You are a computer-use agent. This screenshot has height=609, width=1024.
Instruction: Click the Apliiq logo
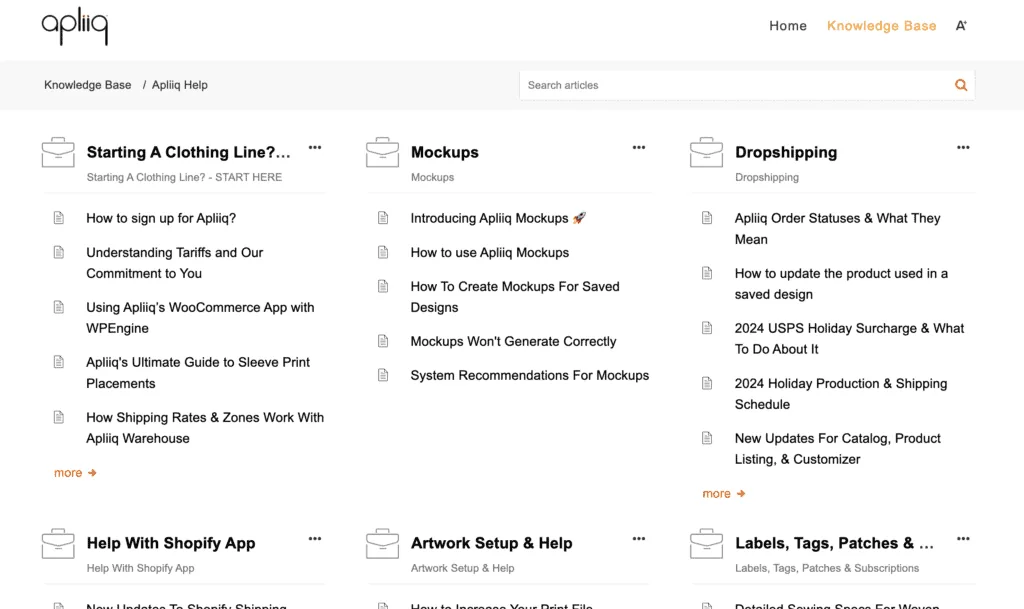coord(75,27)
